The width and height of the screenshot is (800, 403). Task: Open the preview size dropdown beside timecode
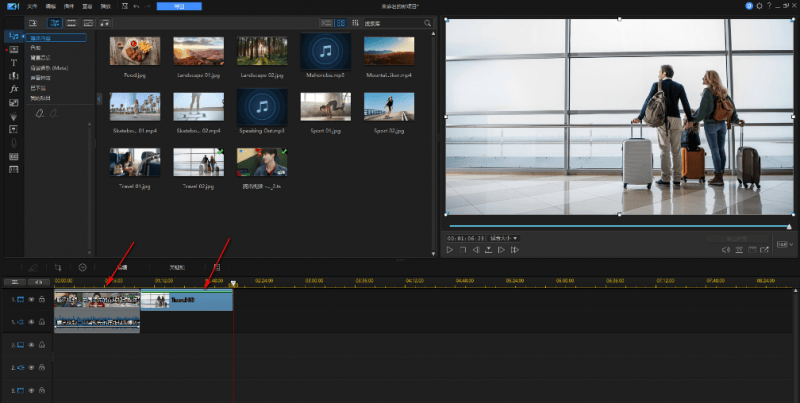pyautogui.click(x=505, y=238)
